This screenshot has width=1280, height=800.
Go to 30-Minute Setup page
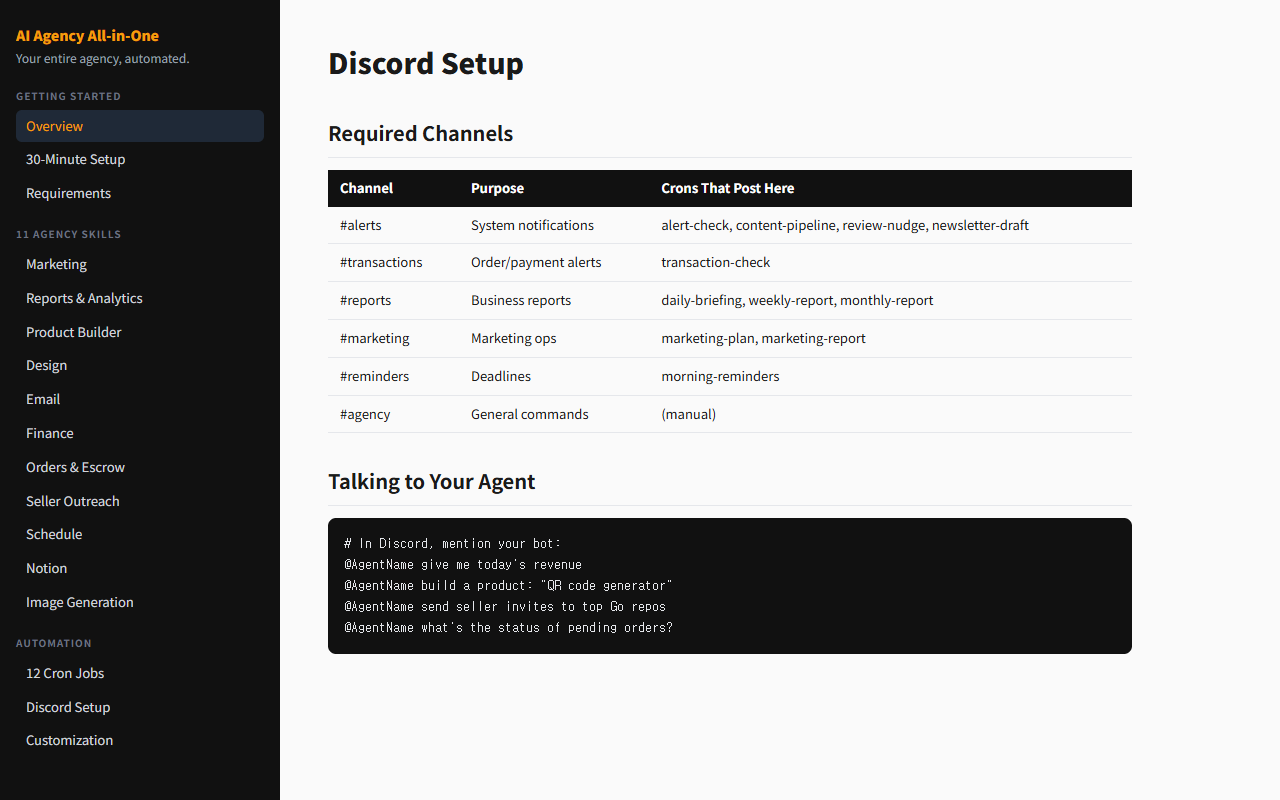pyautogui.click(x=76, y=160)
